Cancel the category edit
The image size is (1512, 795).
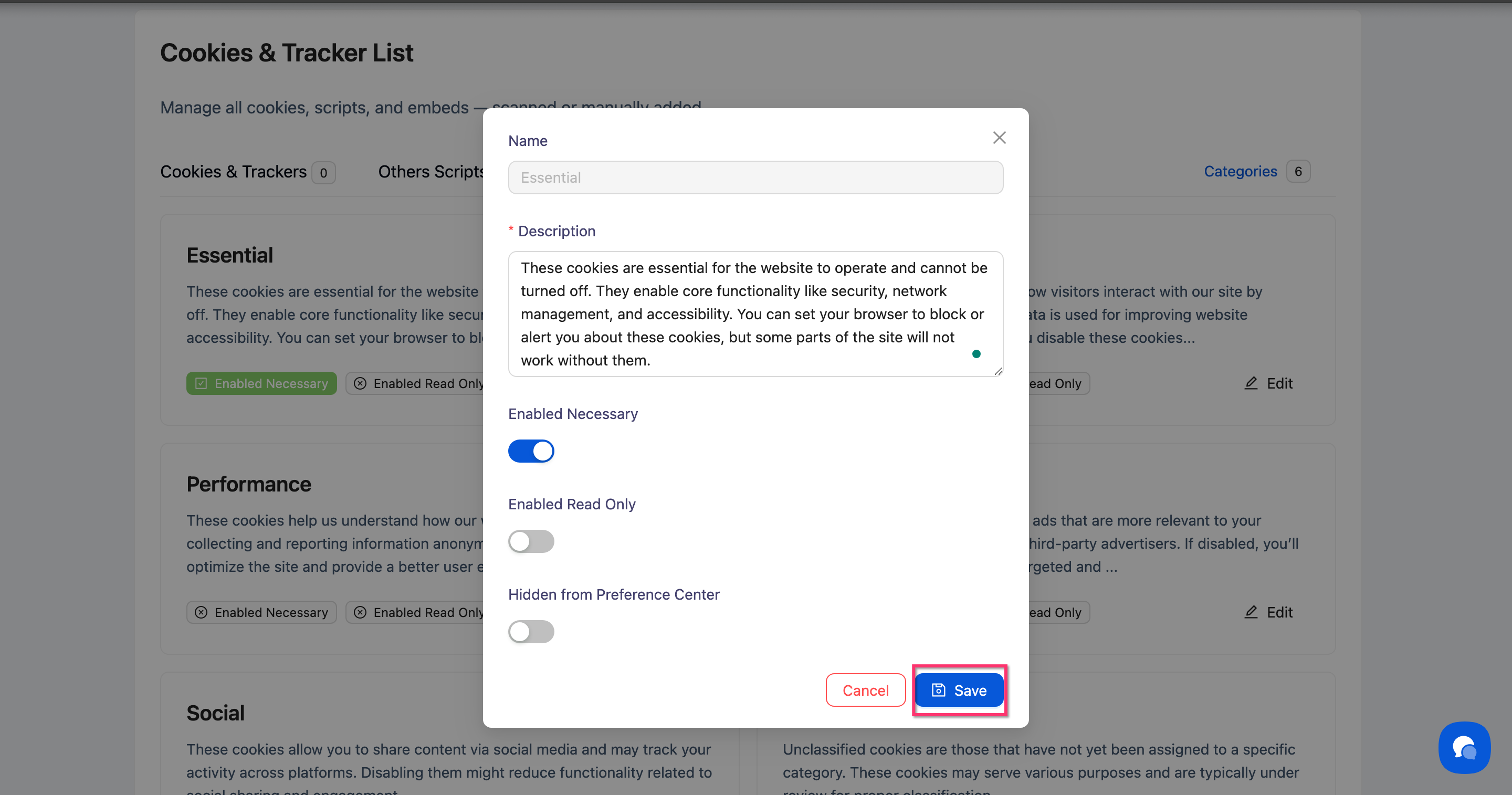click(865, 690)
